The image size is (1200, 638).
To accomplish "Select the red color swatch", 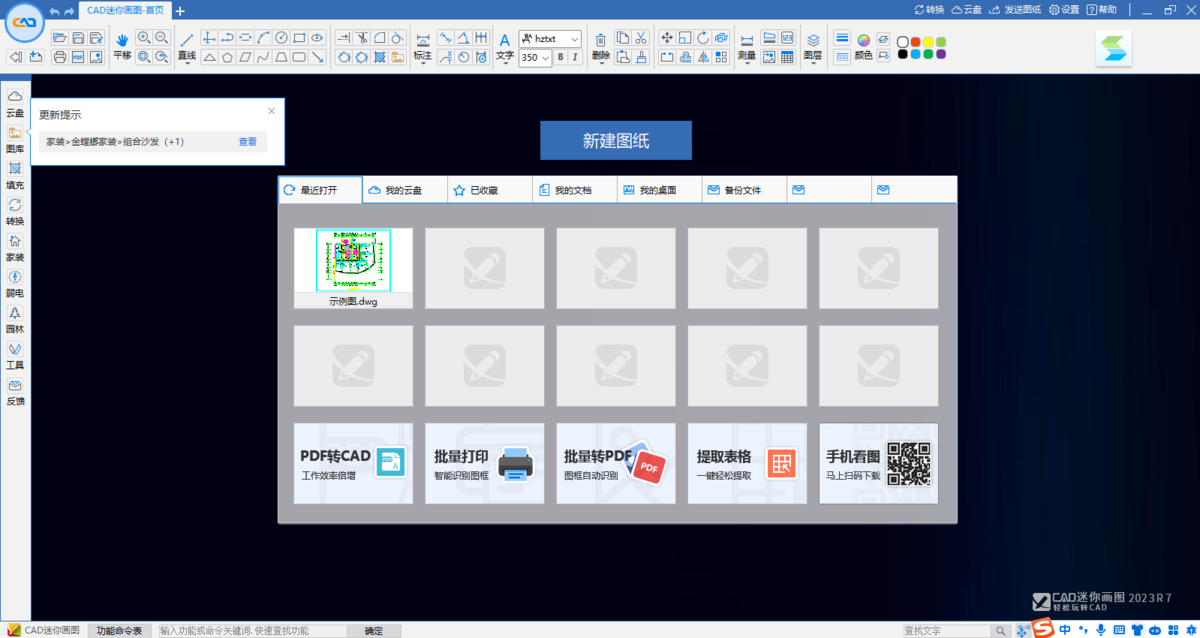I will click(916, 40).
